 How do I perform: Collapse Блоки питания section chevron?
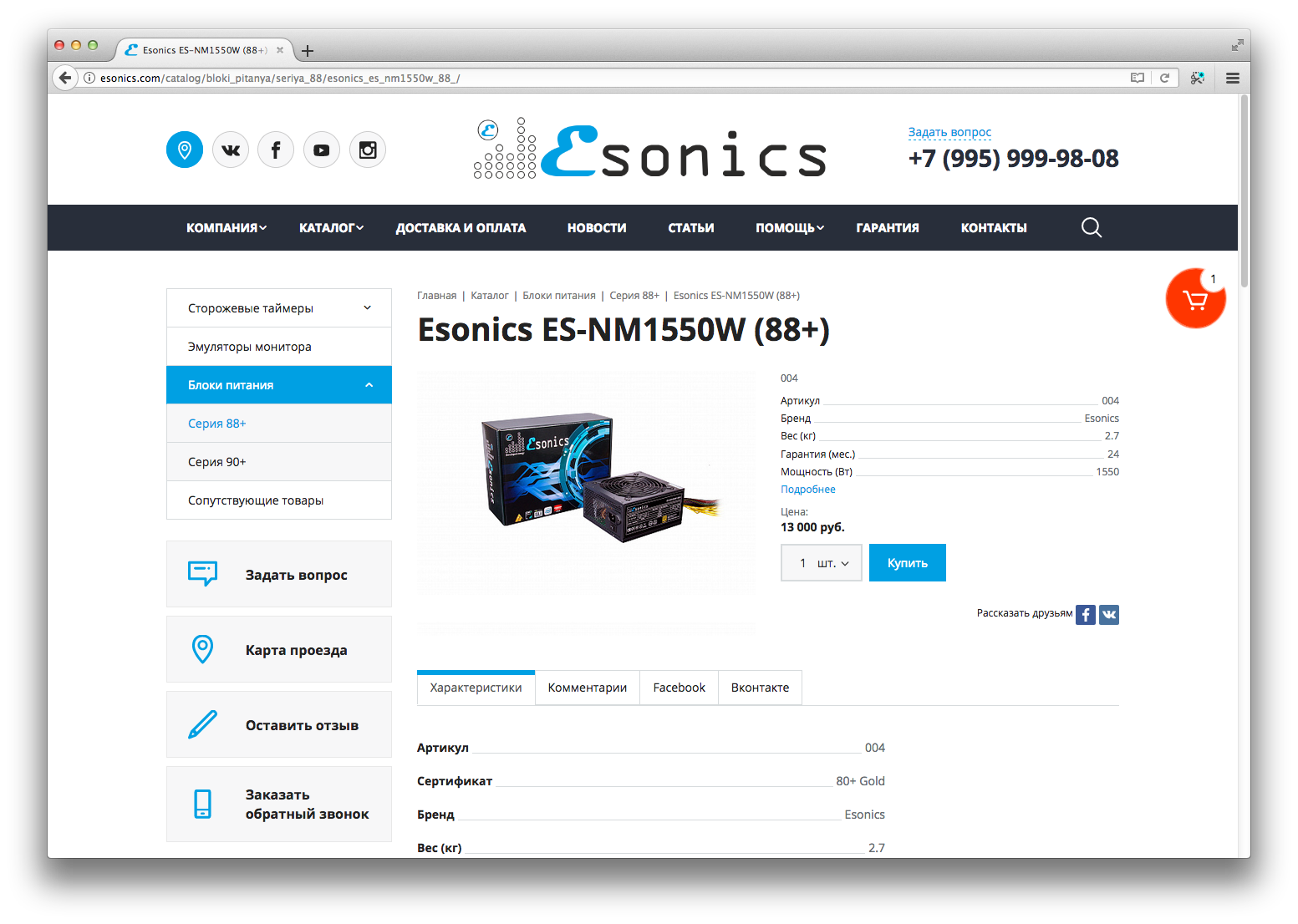tap(369, 385)
